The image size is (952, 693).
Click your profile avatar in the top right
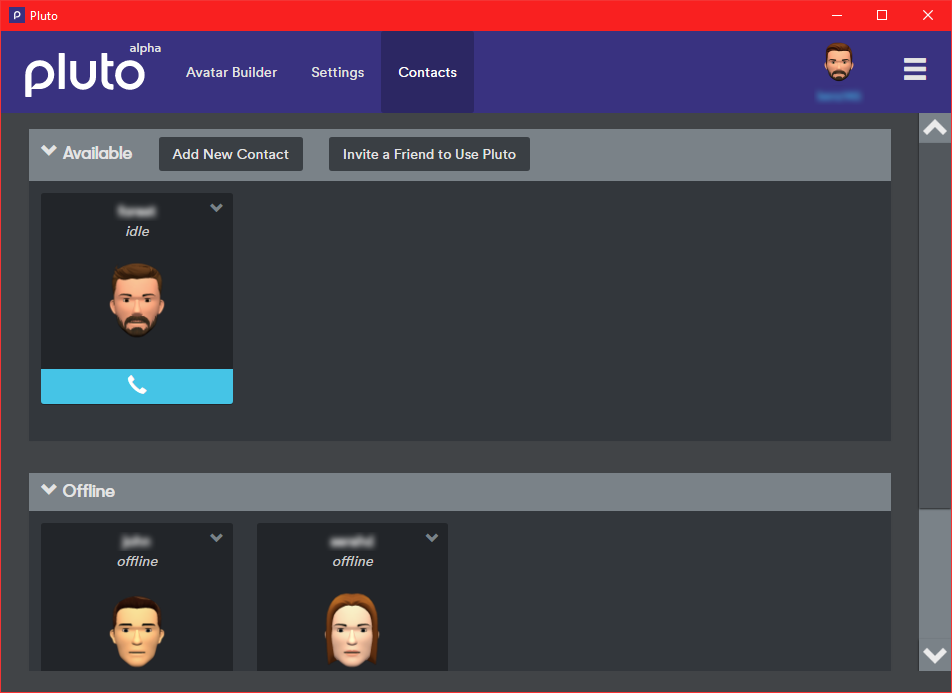[838, 64]
